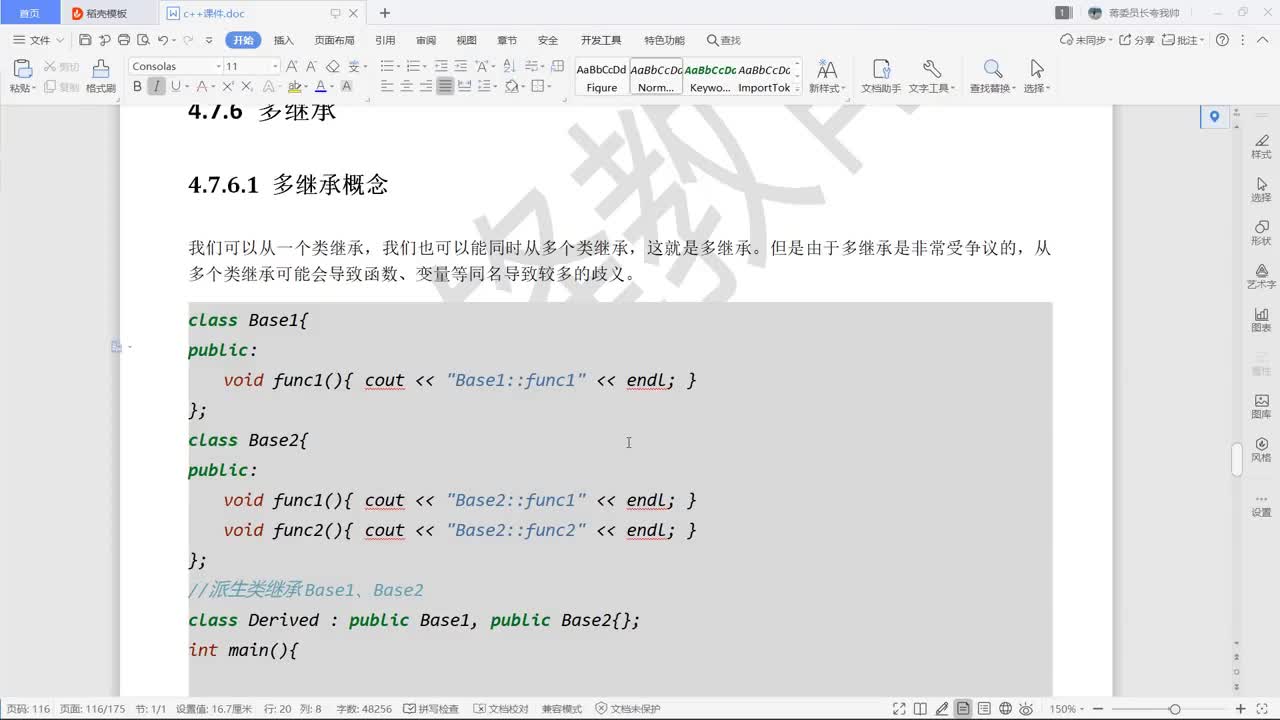Select the Figure style
This screenshot has width=1280, height=720.
pyautogui.click(x=601, y=77)
